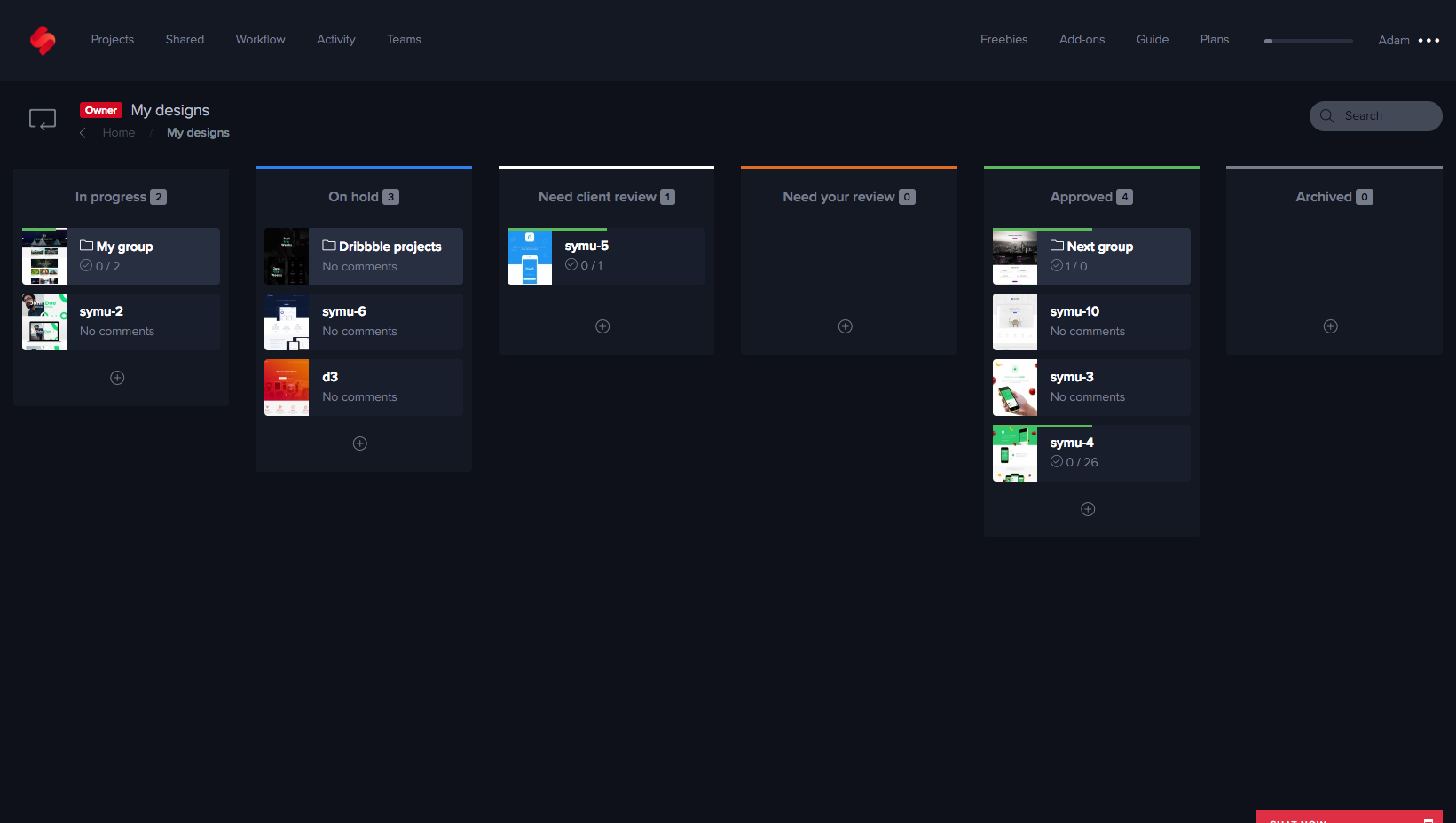
Task: Click the checkmark icon on Next group 1/0
Action: tap(1057, 265)
